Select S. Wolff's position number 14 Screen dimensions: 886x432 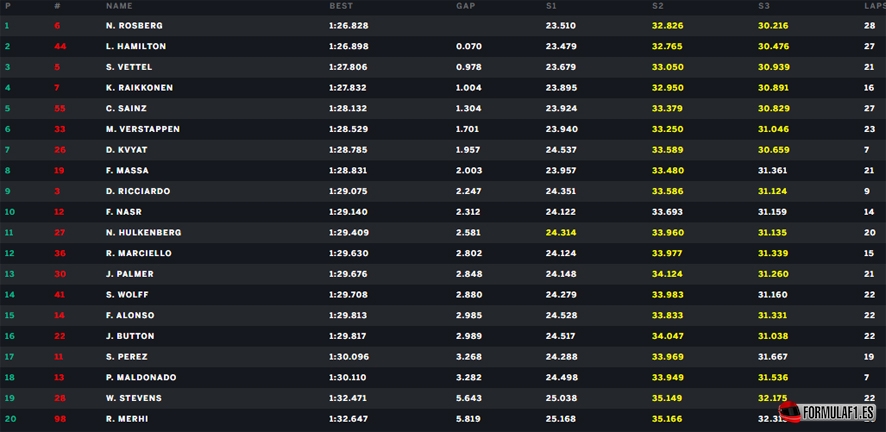pyautogui.click(x=8, y=295)
